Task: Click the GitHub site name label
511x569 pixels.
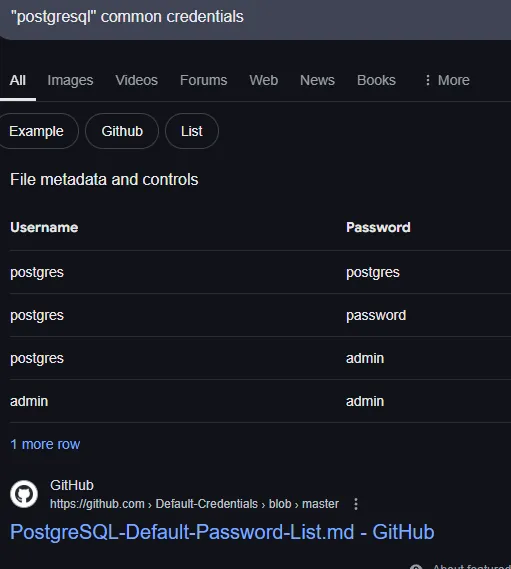Action: tap(72, 485)
